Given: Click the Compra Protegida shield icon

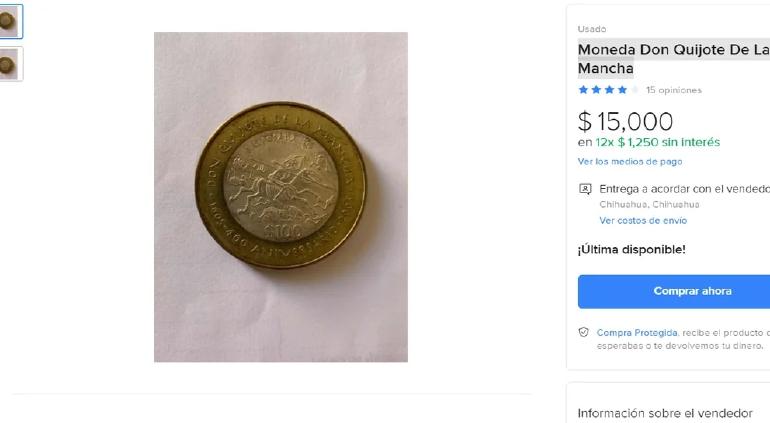Looking at the screenshot, I should [x=584, y=332].
